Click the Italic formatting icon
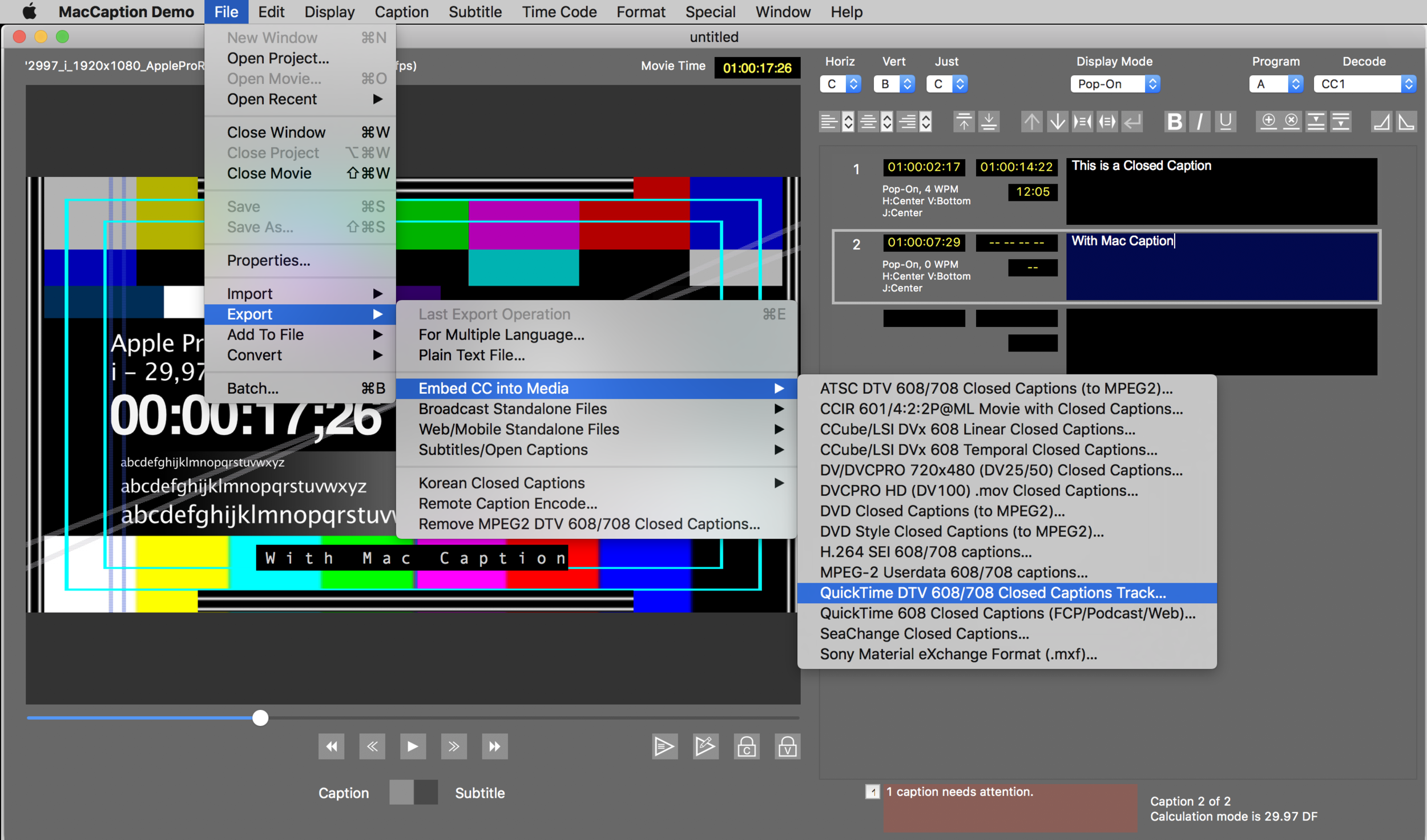This screenshot has width=1427, height=840. 1199,122
